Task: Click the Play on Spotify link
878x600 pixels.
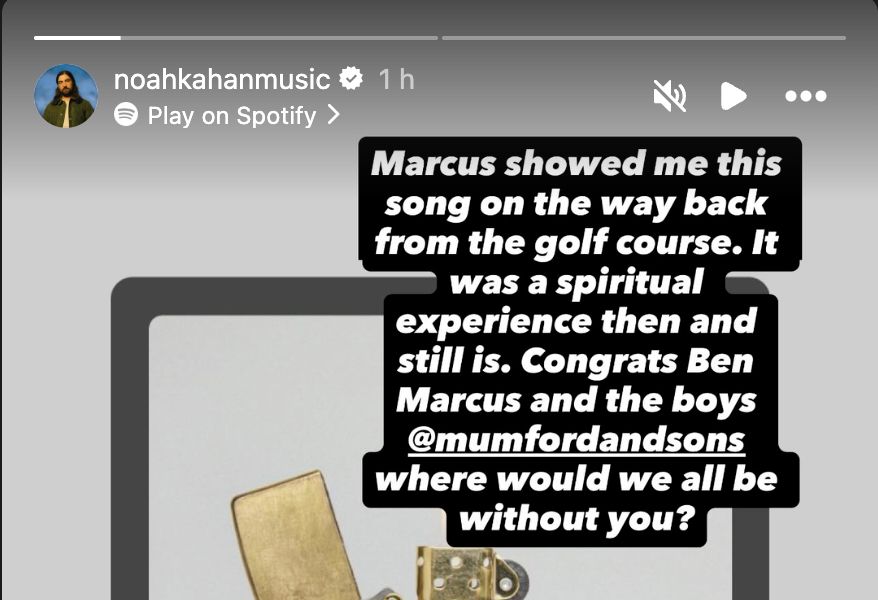Action: [x=232, y=115]
